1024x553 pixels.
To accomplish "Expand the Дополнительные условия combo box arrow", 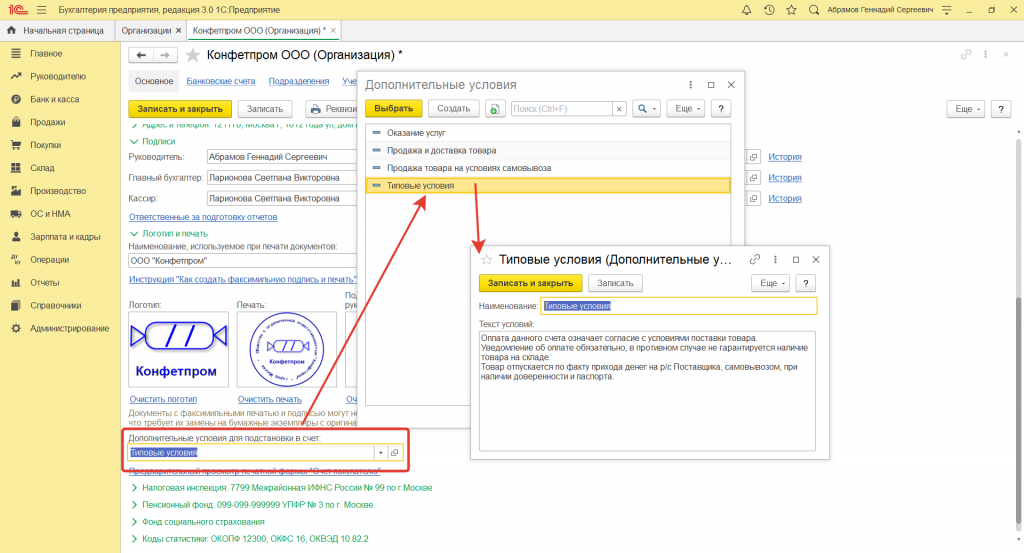I will pyautogui.click(x=380, y=452).
